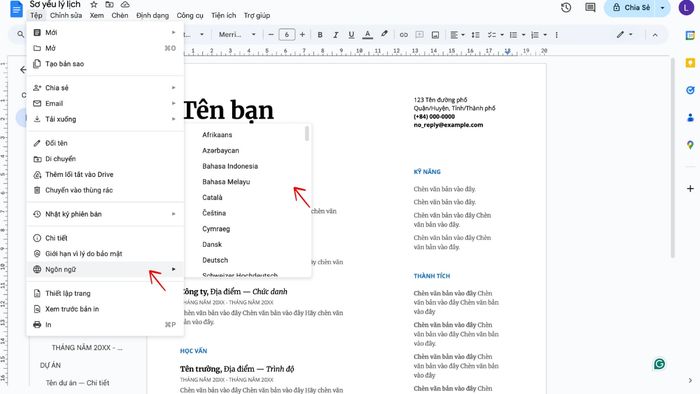Open the Google Docs home icon

pos(17,8)
